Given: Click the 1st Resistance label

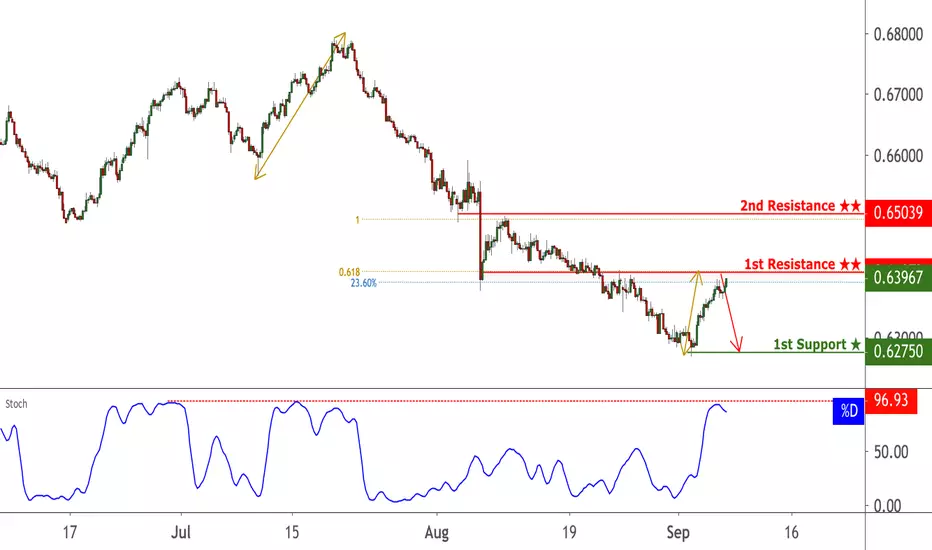Looking at the screenshot, I should 802,264.
